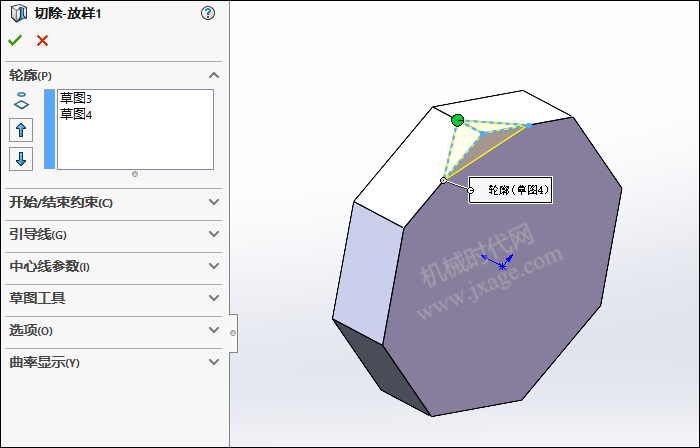
Task: Expand the 选项(O) section
Action: click(214, 330)
